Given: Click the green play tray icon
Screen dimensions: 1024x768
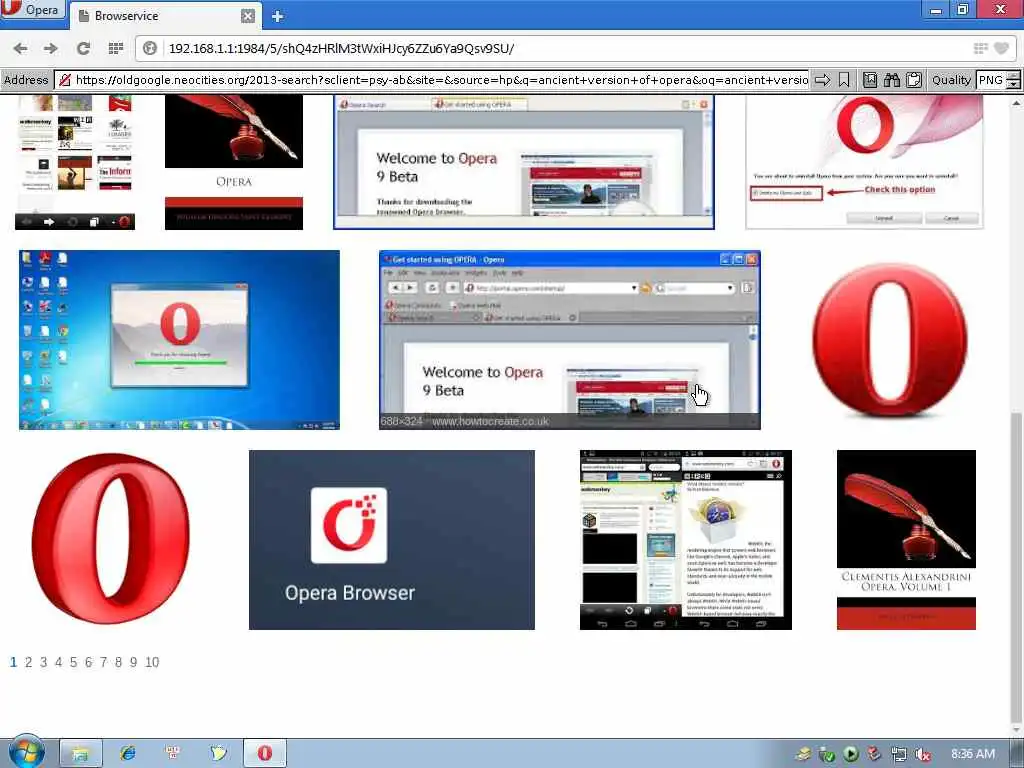Looking at the screenshot, I should (x=850, y=754).
